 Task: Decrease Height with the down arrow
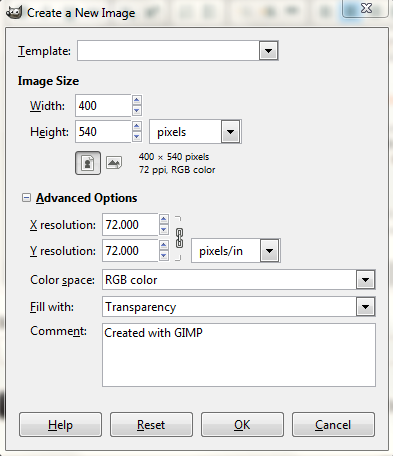tap(137, 136)
